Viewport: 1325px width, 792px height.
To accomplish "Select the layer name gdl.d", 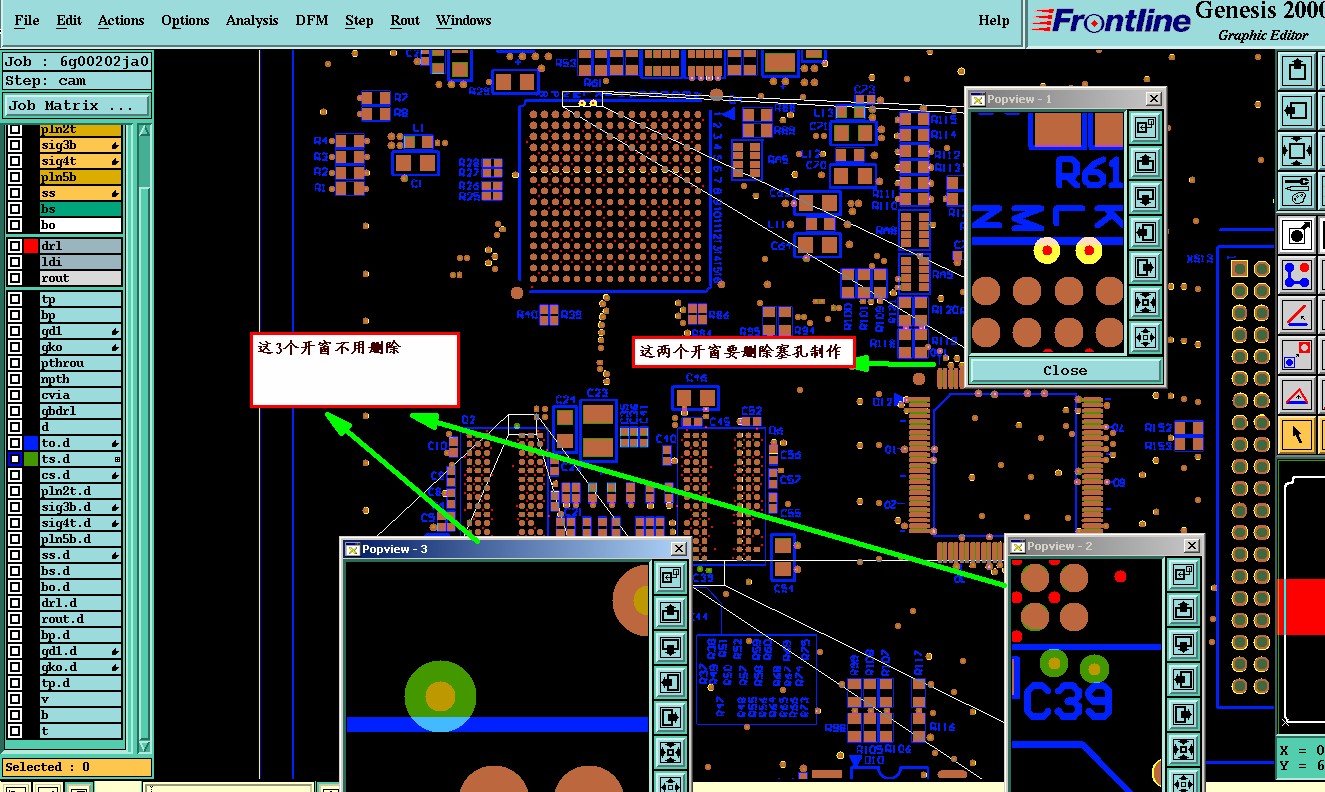I will 80,651.
